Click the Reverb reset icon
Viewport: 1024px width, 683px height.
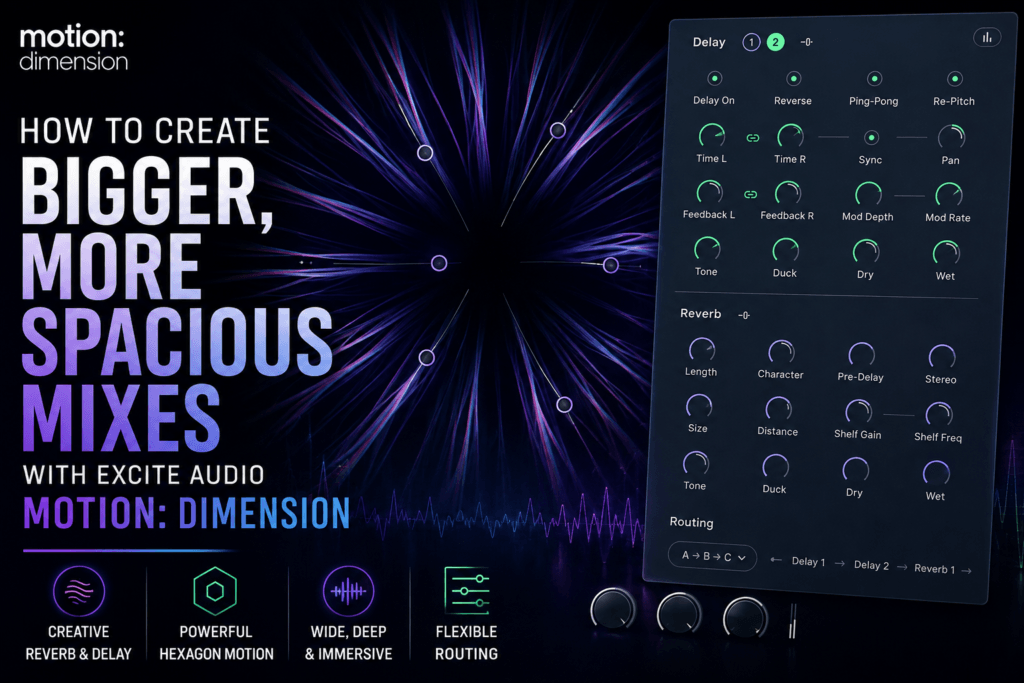[744, 315]
